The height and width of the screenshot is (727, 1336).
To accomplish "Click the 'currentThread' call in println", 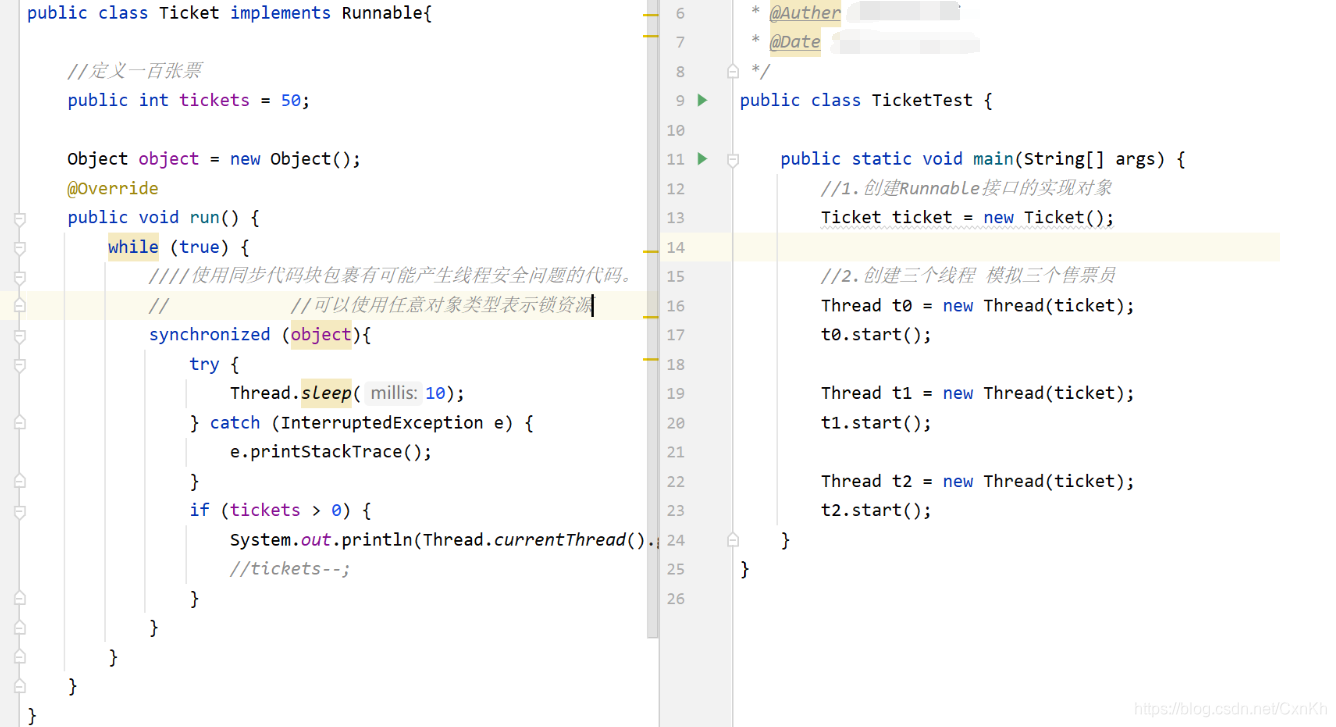I will (x=560, y=539).
